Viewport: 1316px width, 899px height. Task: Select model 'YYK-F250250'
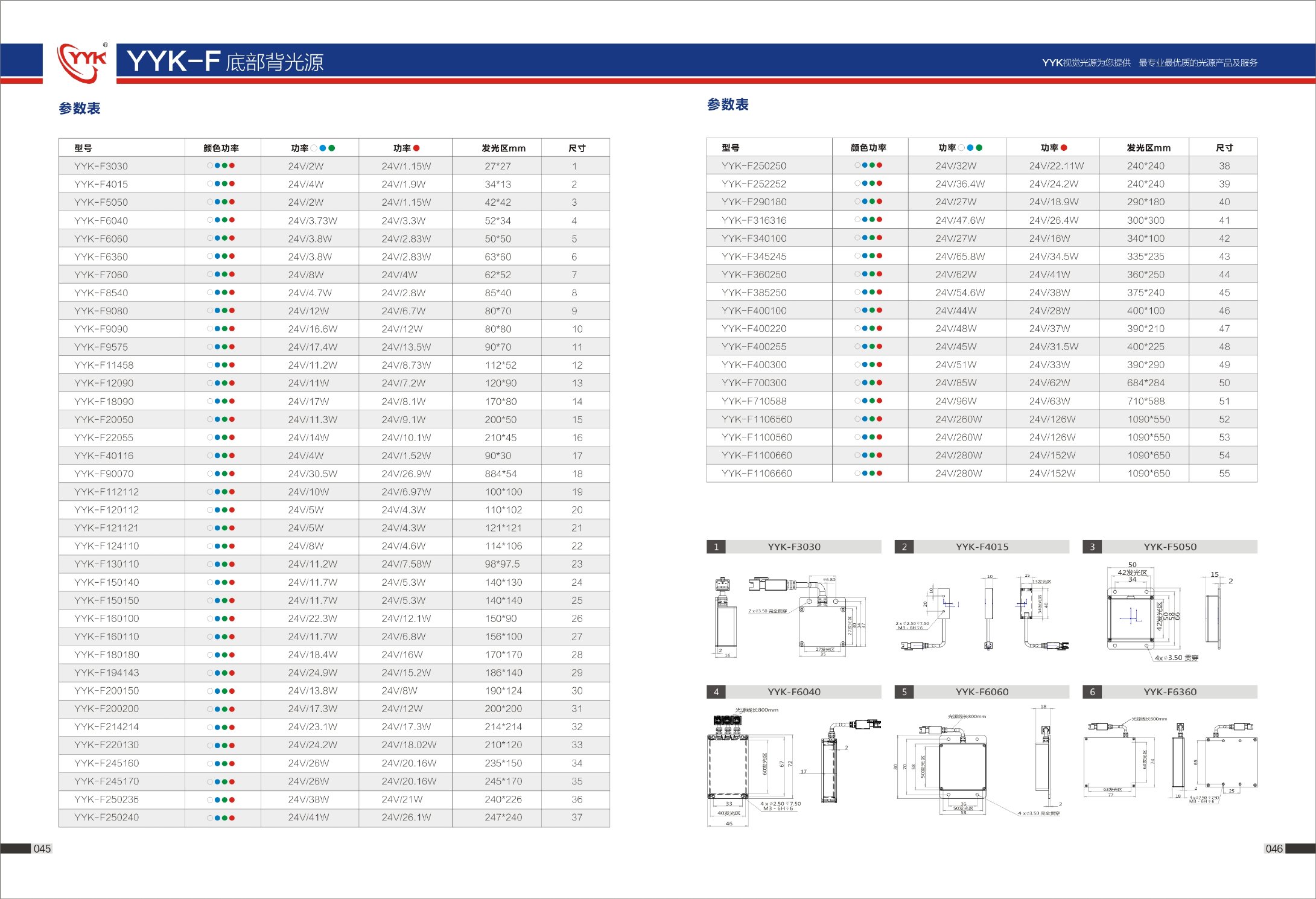point(754,165)
